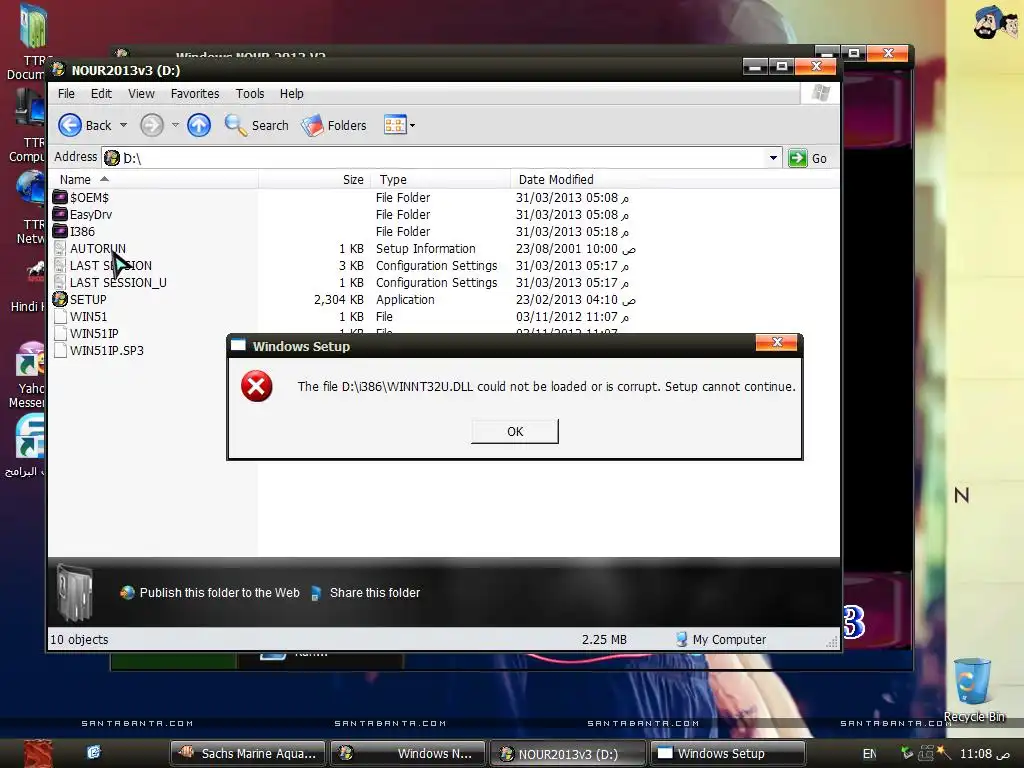
Task: Select the WIN51 file icon
Action: coord(60,316)
